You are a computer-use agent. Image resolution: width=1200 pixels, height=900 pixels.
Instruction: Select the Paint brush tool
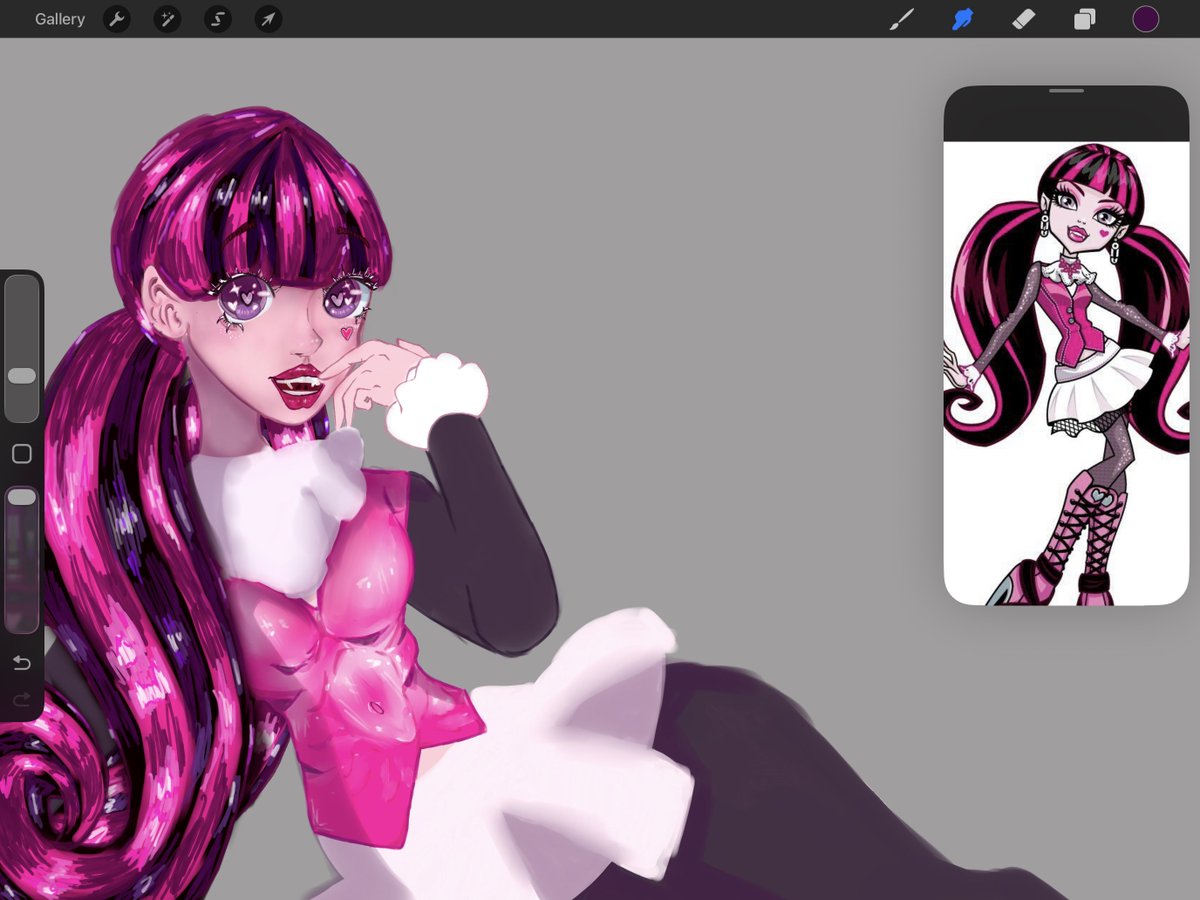[902, 19]
